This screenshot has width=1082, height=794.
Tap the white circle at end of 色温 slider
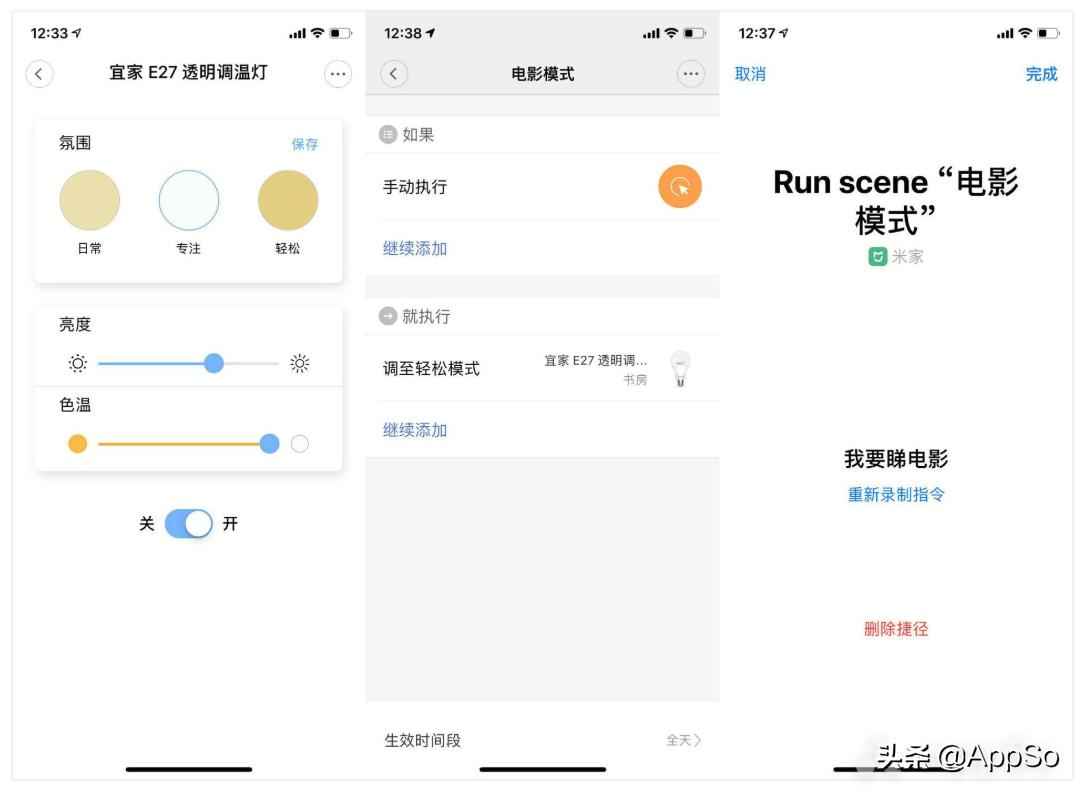(x=300, y=444)
